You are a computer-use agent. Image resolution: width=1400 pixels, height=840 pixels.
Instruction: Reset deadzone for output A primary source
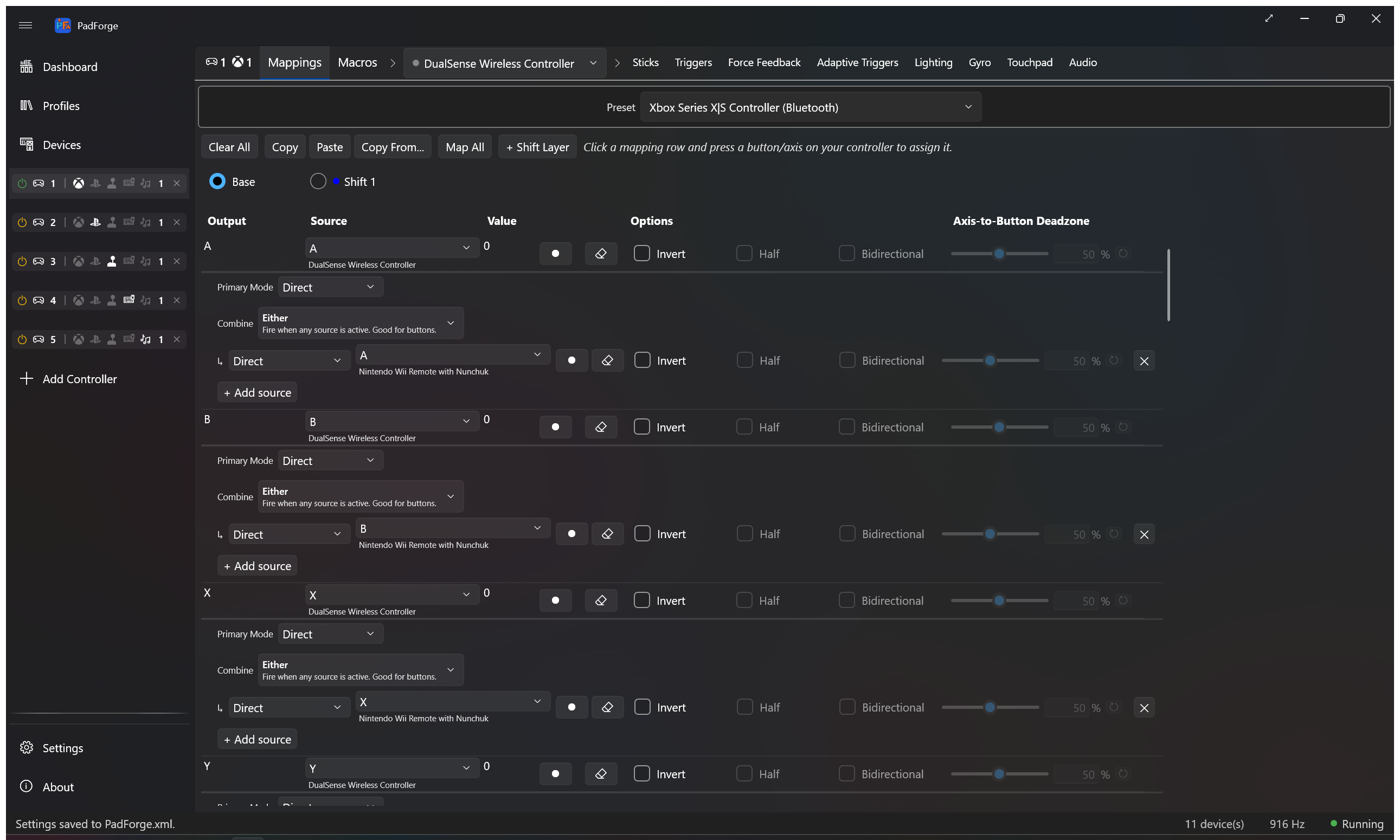pyautogui.click(x=1123, y=254)
